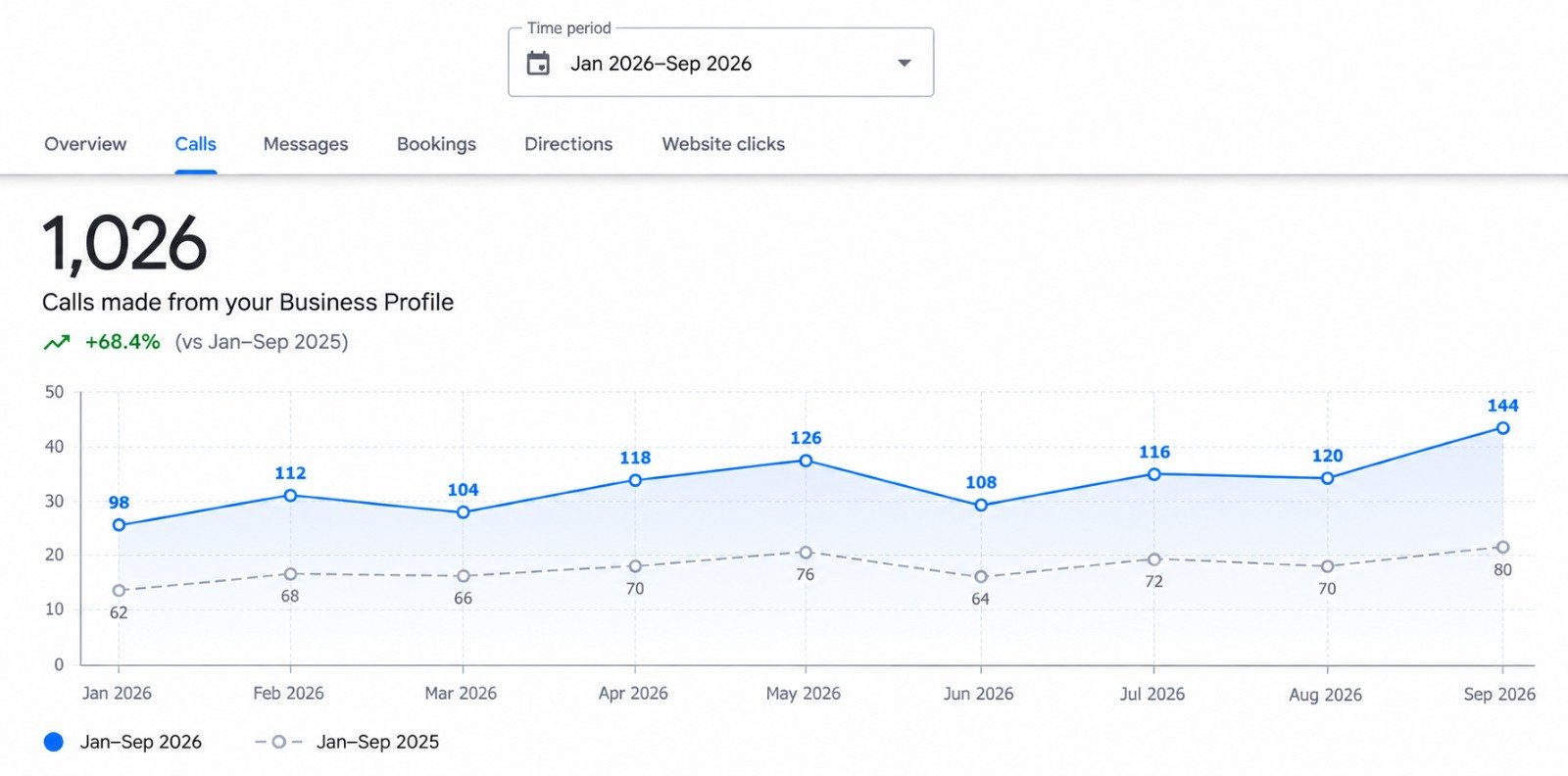Click the 2025 data point labeled 62
The height and width of the screenshot is (776, 1568).
[x=119, y=591]
